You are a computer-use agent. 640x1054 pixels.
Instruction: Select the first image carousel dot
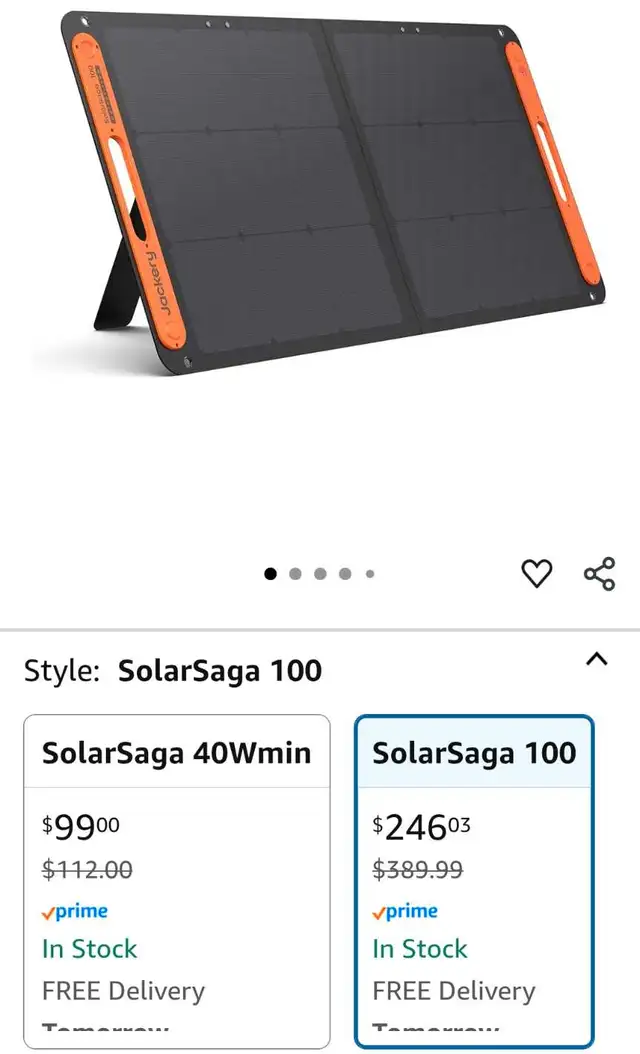coord(270,573)
